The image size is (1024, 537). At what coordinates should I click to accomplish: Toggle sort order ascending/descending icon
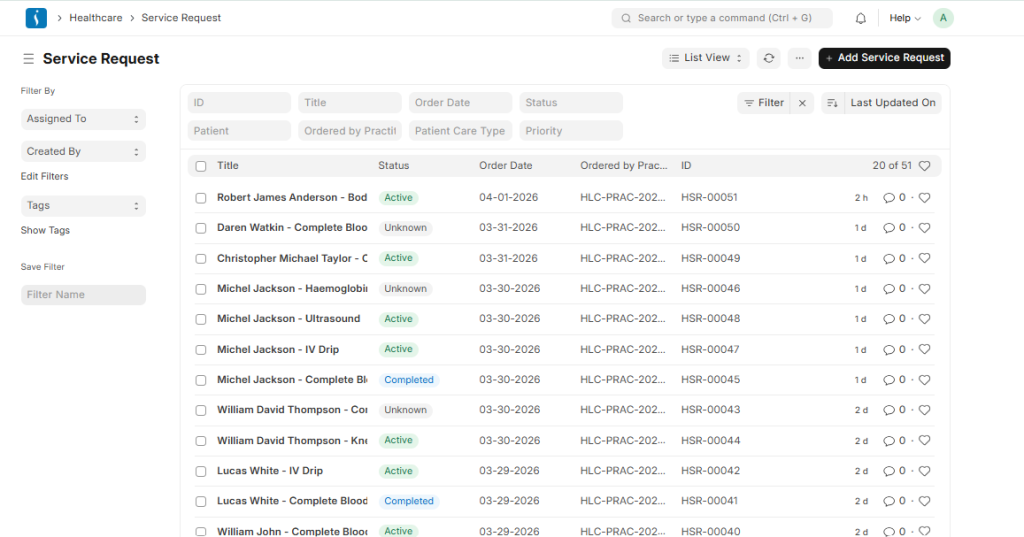pyautogui.click(x=832, y=103)
